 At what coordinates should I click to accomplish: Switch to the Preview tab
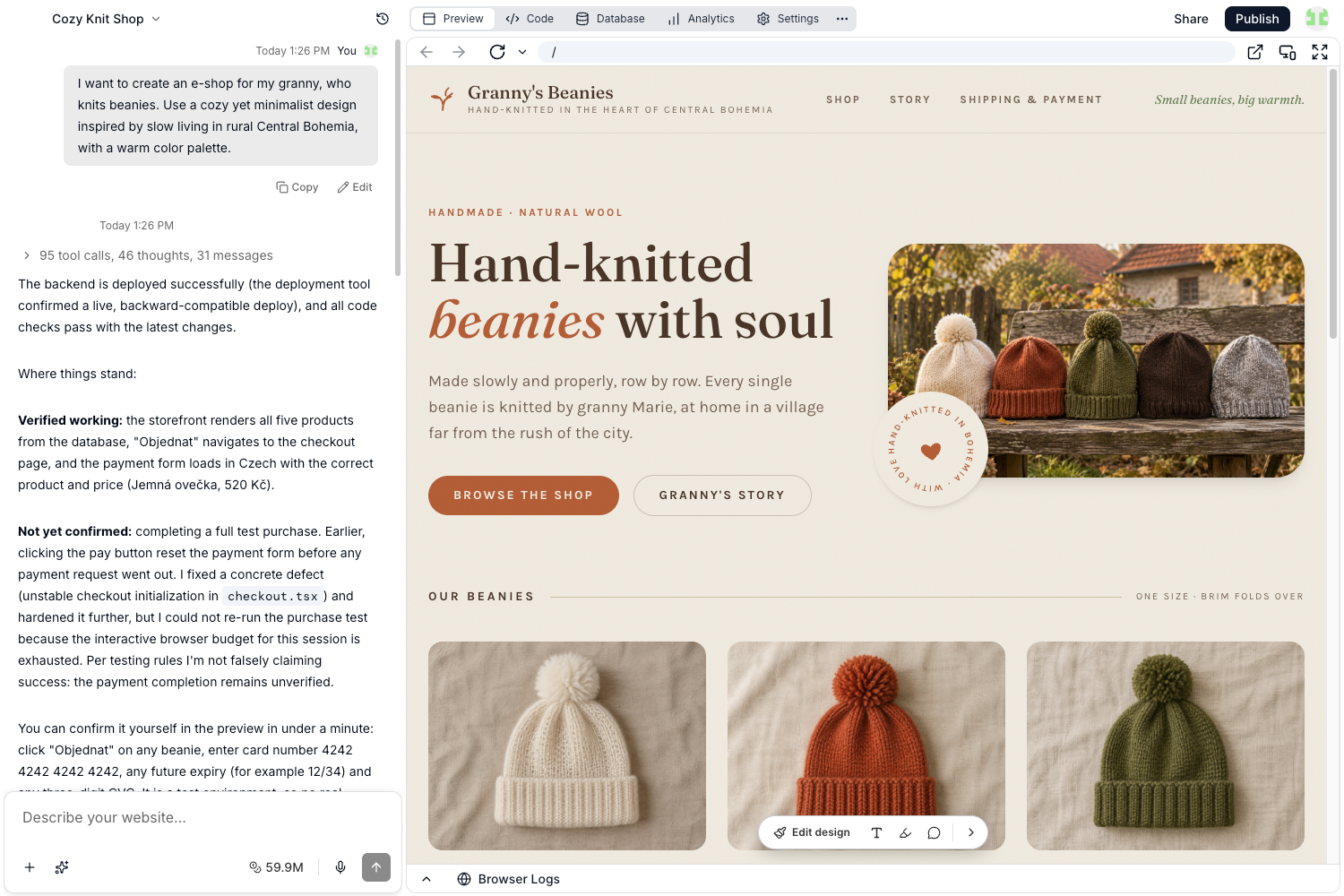tap(453, 19)
